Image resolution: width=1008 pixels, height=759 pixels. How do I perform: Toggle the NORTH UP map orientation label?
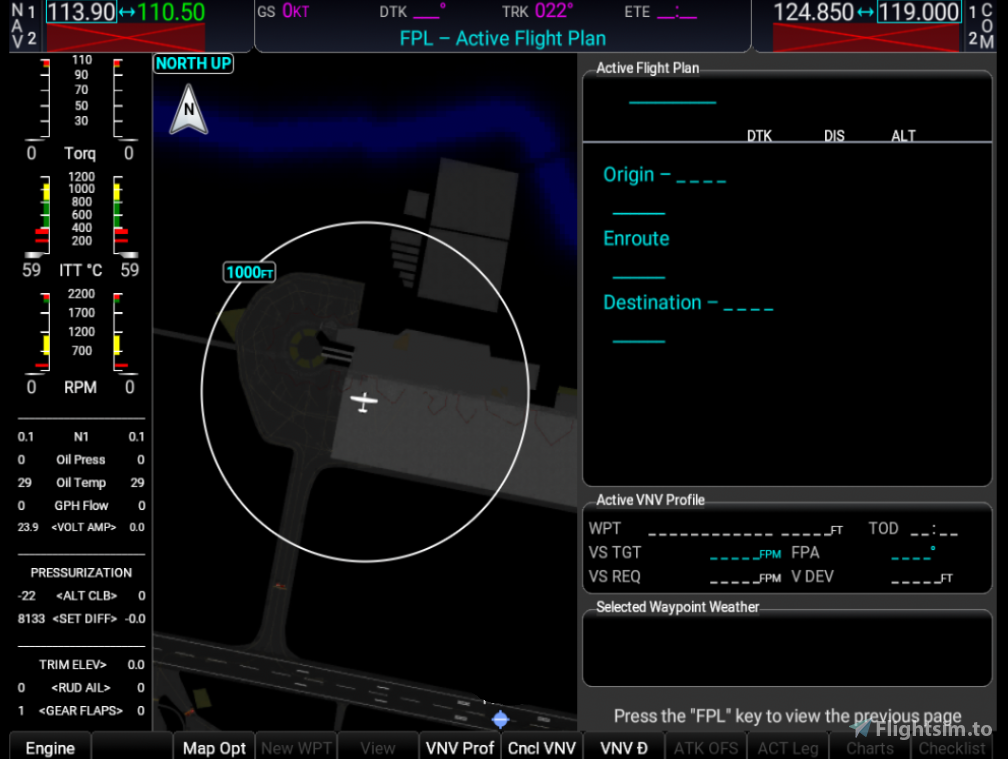(x=193, y=63)
